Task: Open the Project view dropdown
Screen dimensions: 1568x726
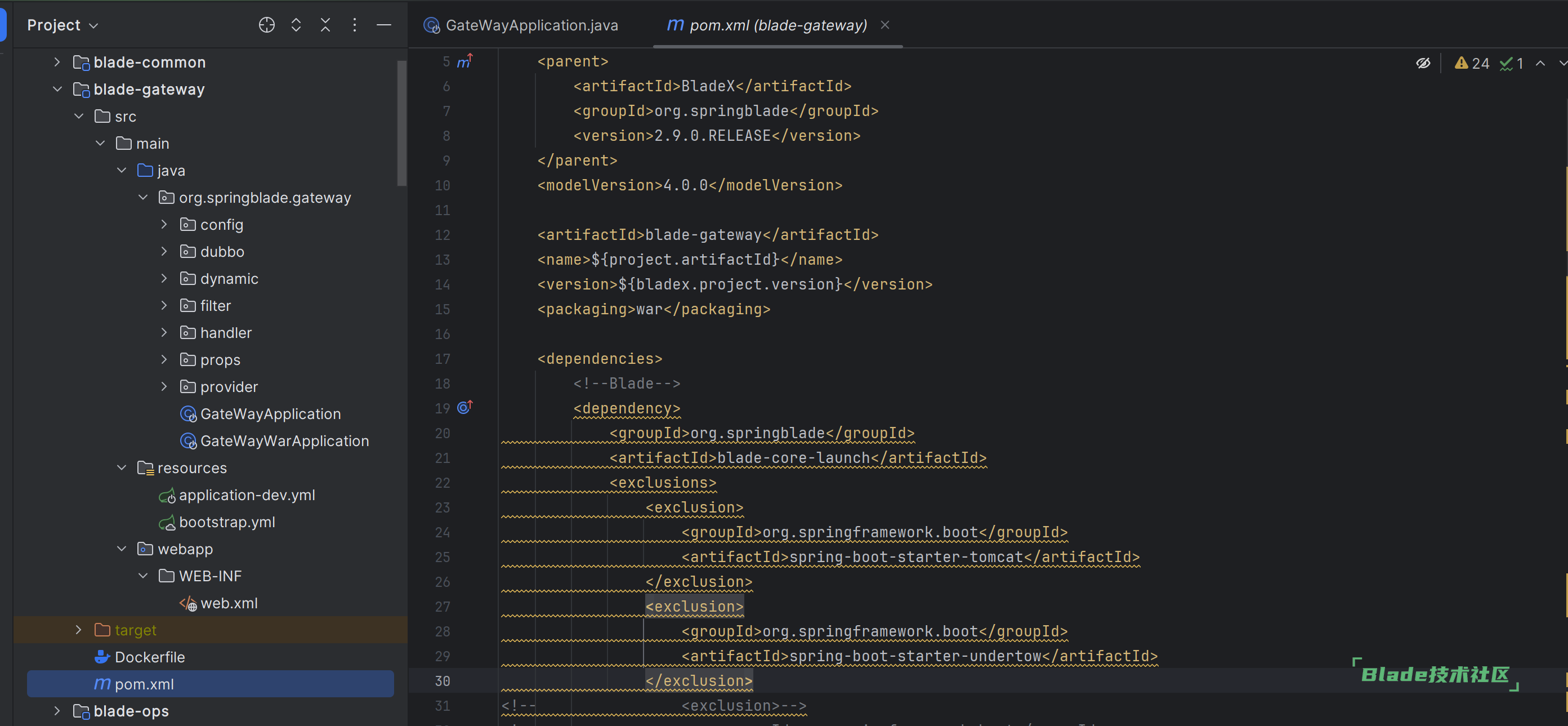Action: 62,25
